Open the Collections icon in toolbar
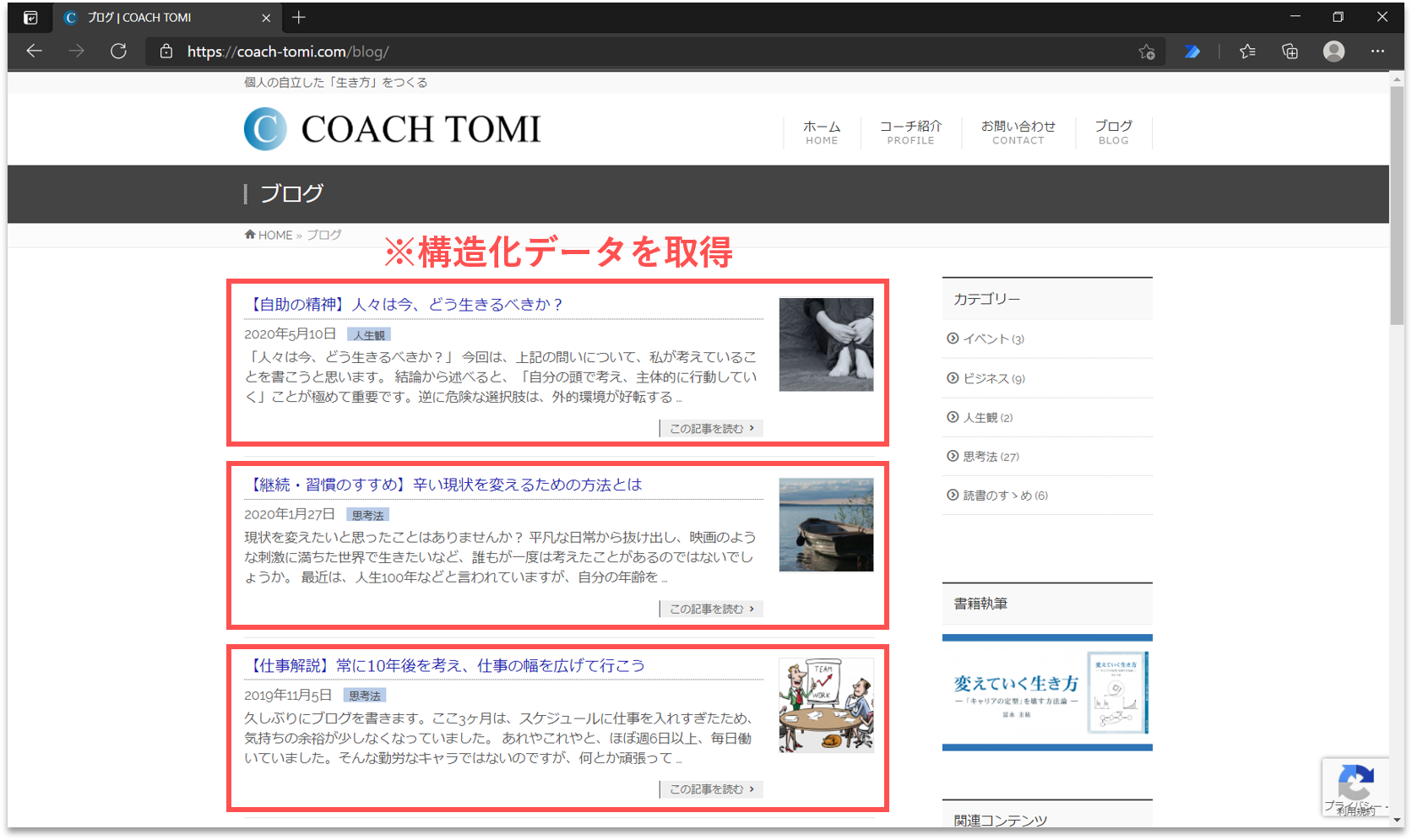Screen dimensions: 1412x840 (x=1290, y=51)
